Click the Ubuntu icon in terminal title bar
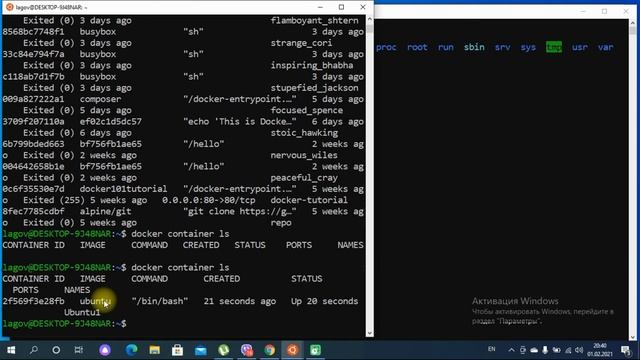Image resolution: width=640 pixels, height=360 pixels. pyautogui.click(x=9, y=7)
